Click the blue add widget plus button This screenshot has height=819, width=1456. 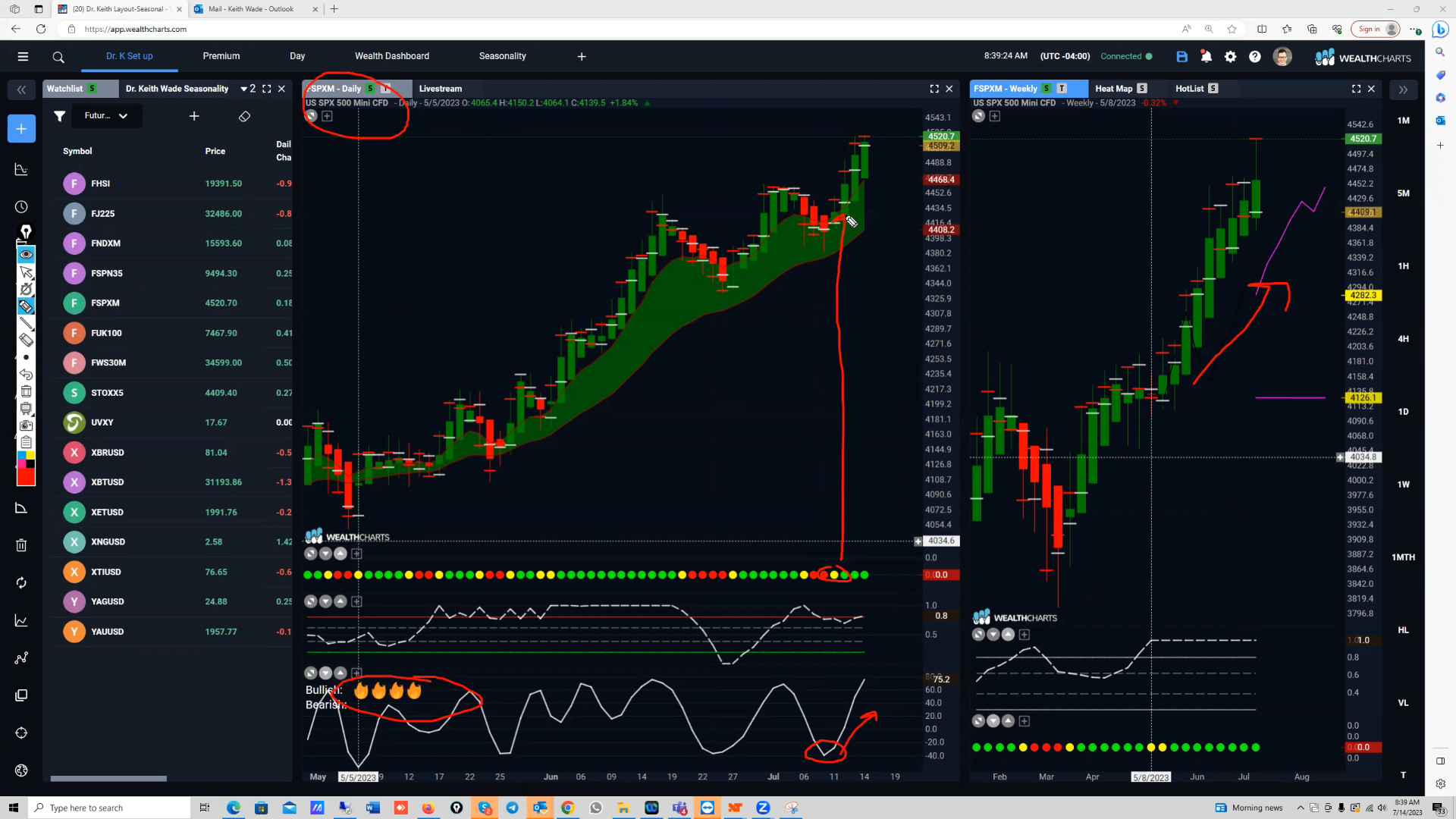click(21, 128)
